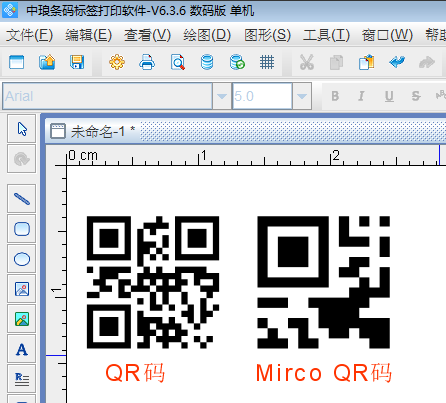This screenshot has width=446, height=403.
Task: Click the greyed rotate tool below the pointer
Action: pos(22,159)
